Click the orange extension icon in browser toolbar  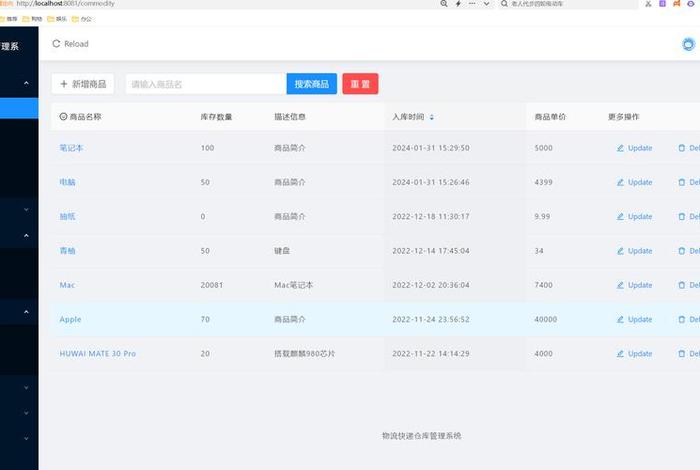[677, 4]
